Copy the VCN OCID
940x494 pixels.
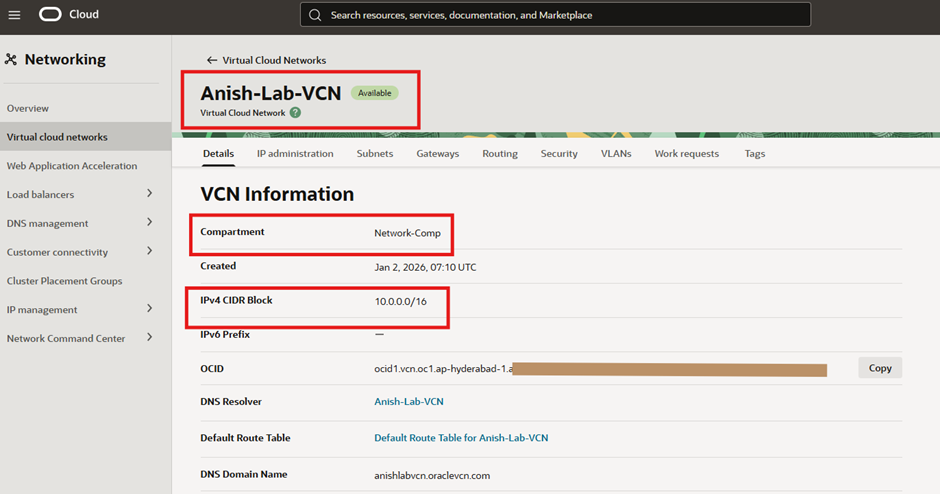(x=880, y=368)
